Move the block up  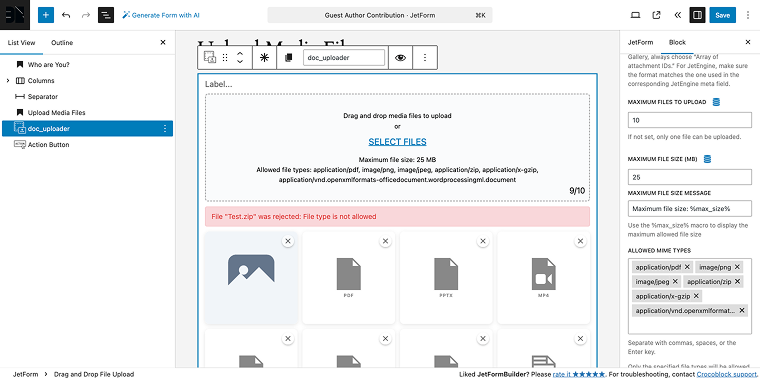pos(239,53)
